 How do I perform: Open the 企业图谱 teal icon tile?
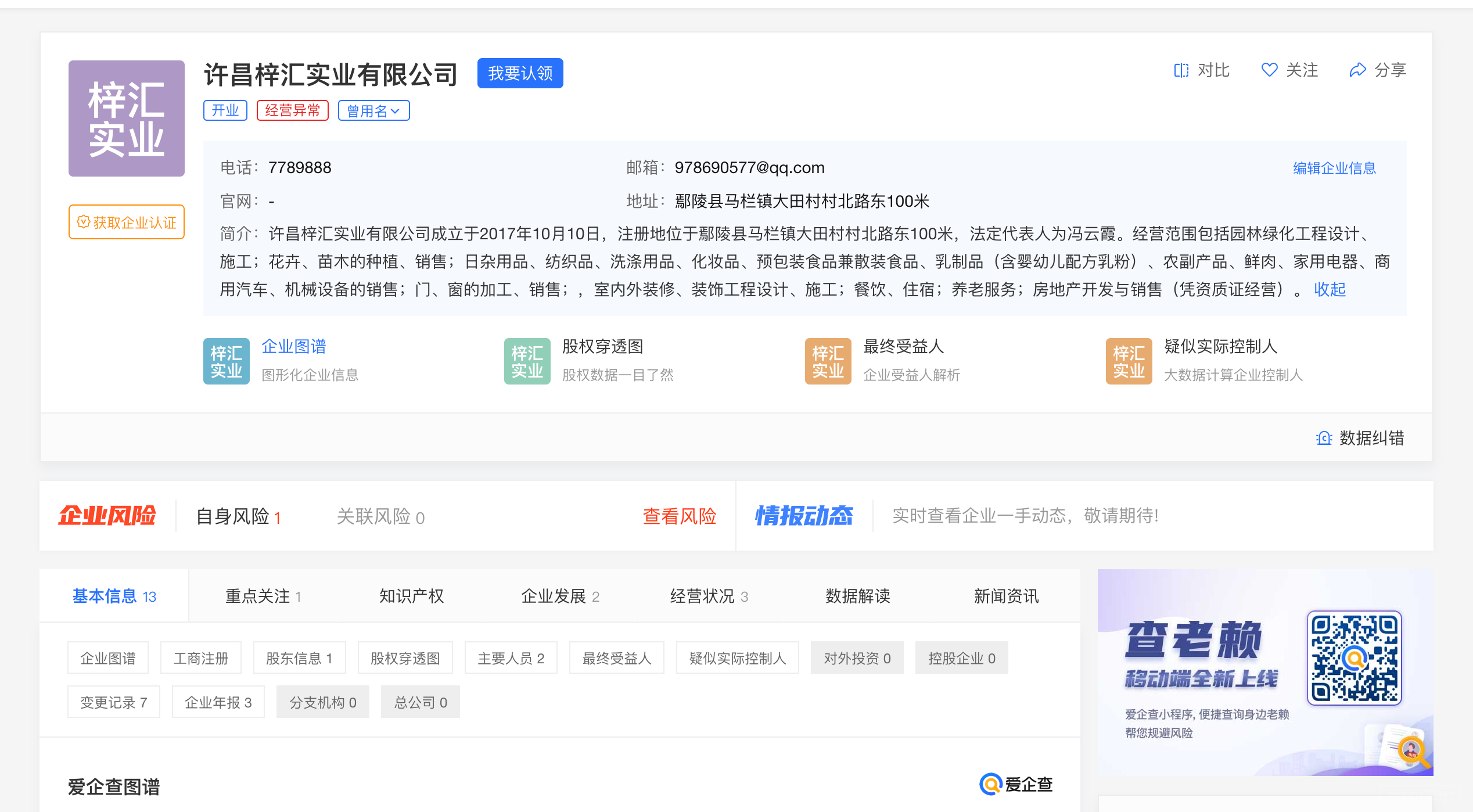click(x=226, y=361)
